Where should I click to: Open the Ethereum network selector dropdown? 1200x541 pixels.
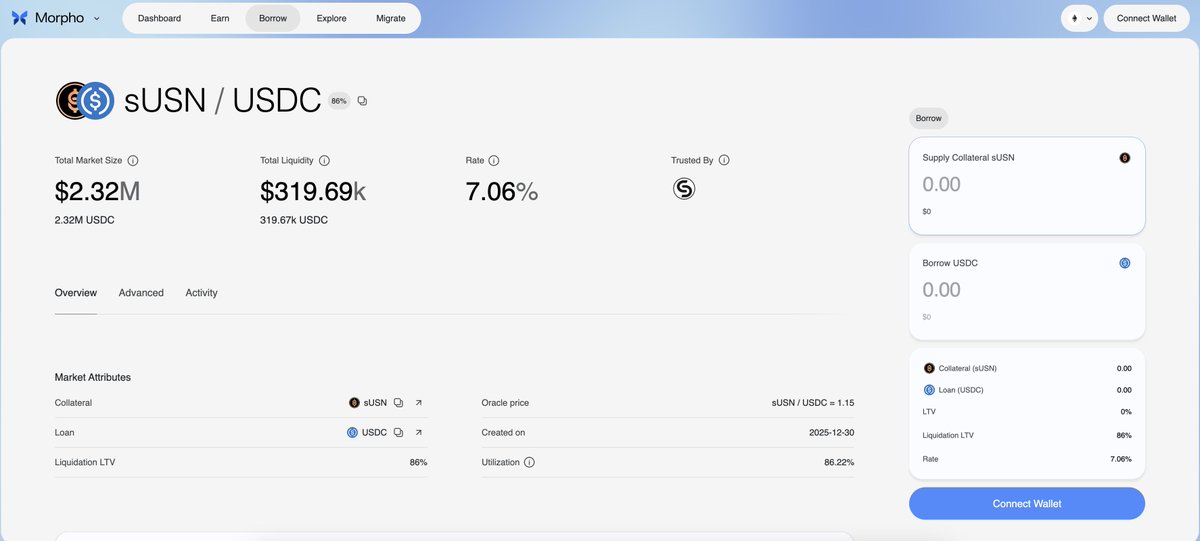pyautogui.click(x=1081, y=18)
